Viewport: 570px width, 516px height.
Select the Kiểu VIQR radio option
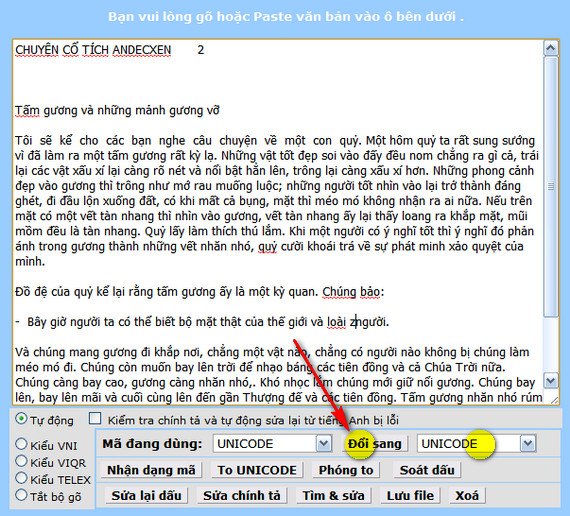click(x=21, y=461)
